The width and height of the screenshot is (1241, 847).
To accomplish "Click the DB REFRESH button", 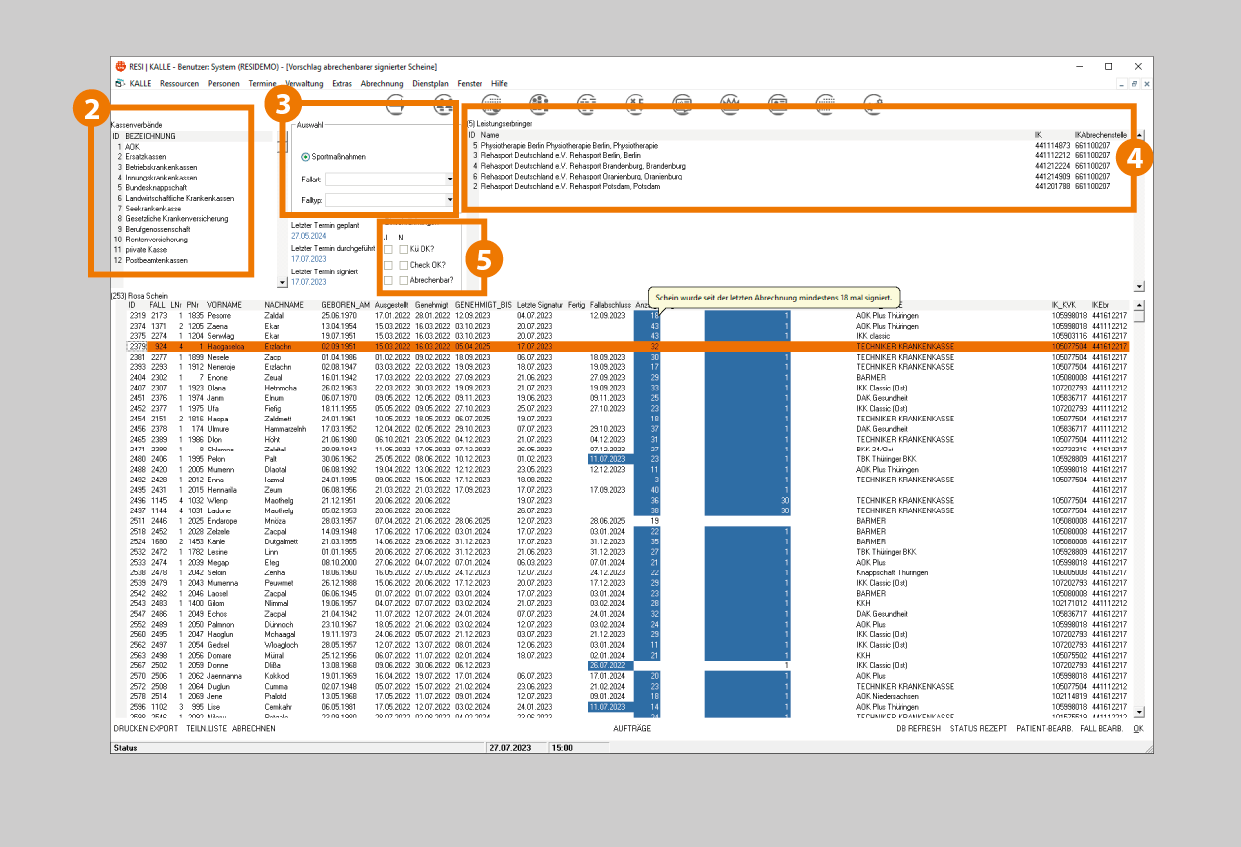I will point(918,729).
